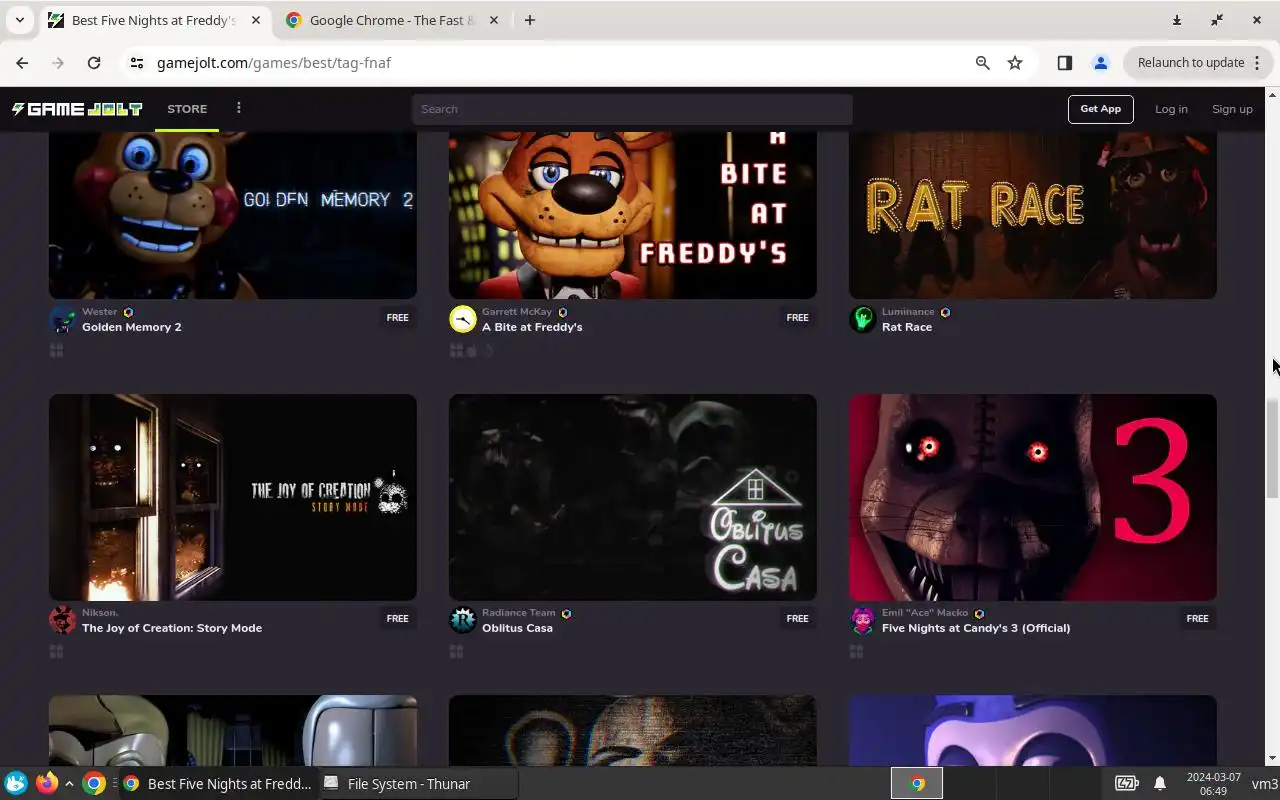Go forward in browser history
Screen dimensions: 1280x800
click(x=58, y=62)
